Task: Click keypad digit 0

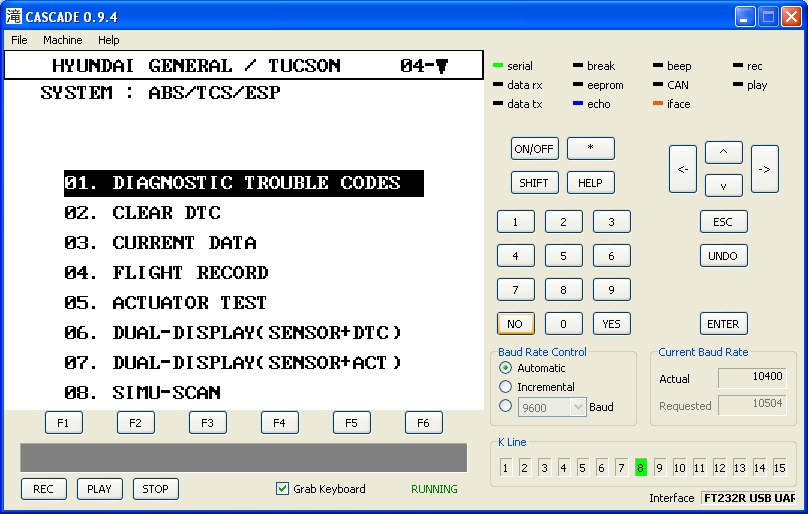Action: (x=563, y=324)
